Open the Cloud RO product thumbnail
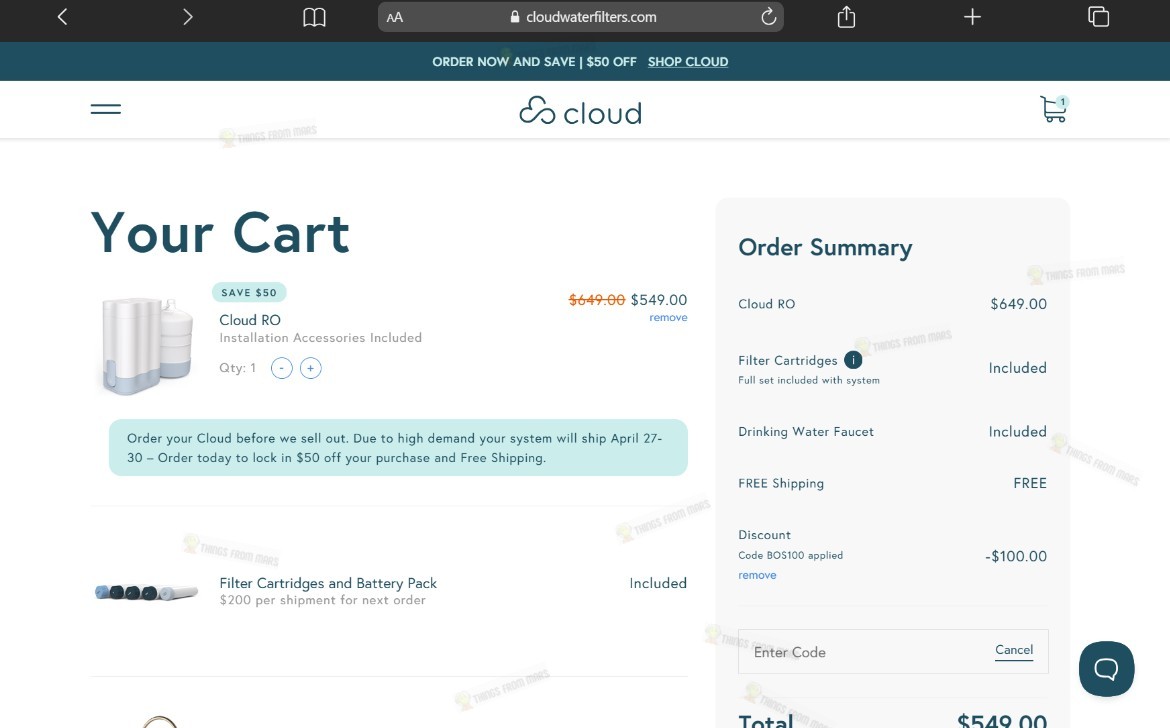The image size is (1170, 728). pyautogui.click(x=146, y=345)
